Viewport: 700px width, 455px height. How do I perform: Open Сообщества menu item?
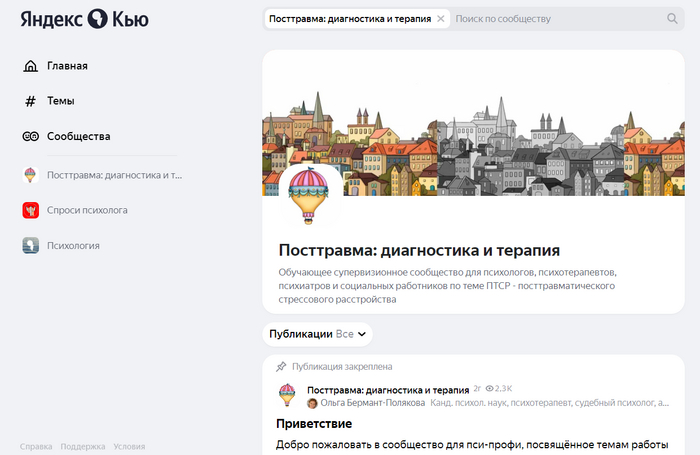pyautogui.click(x=79, y=137)
